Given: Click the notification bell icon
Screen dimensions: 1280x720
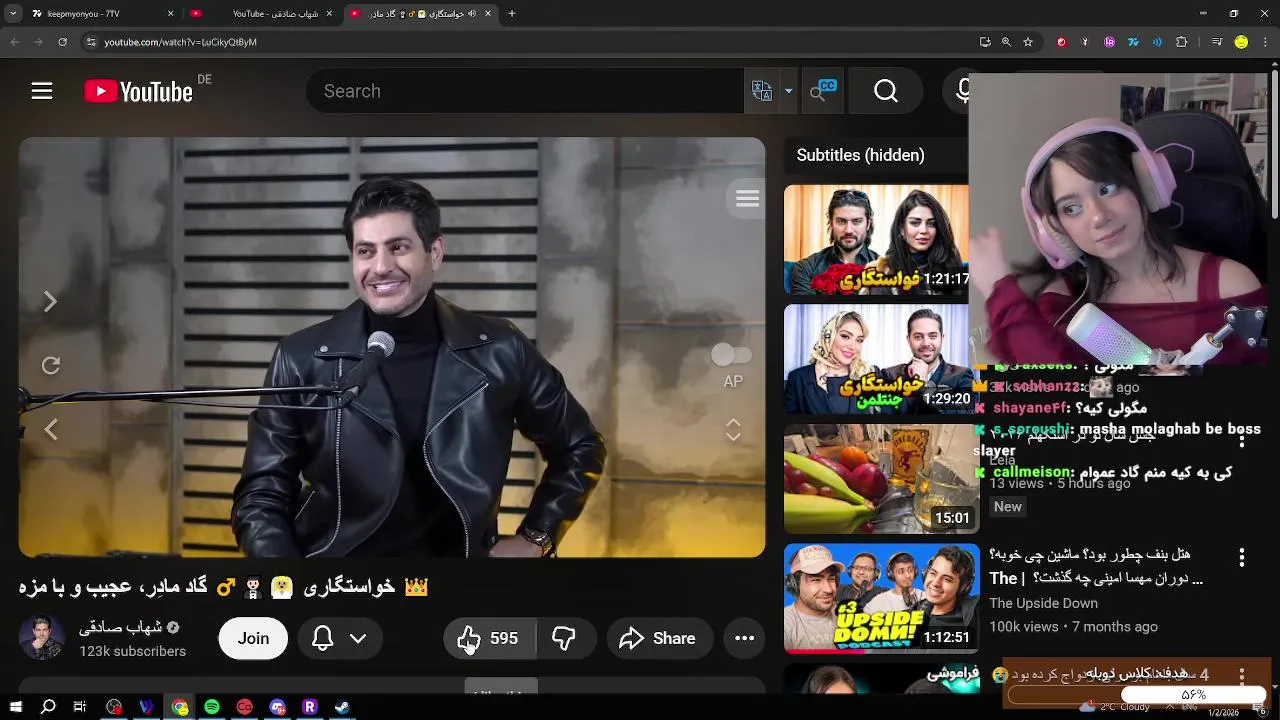Looking at the screenshot, I should tap(322, 638).
